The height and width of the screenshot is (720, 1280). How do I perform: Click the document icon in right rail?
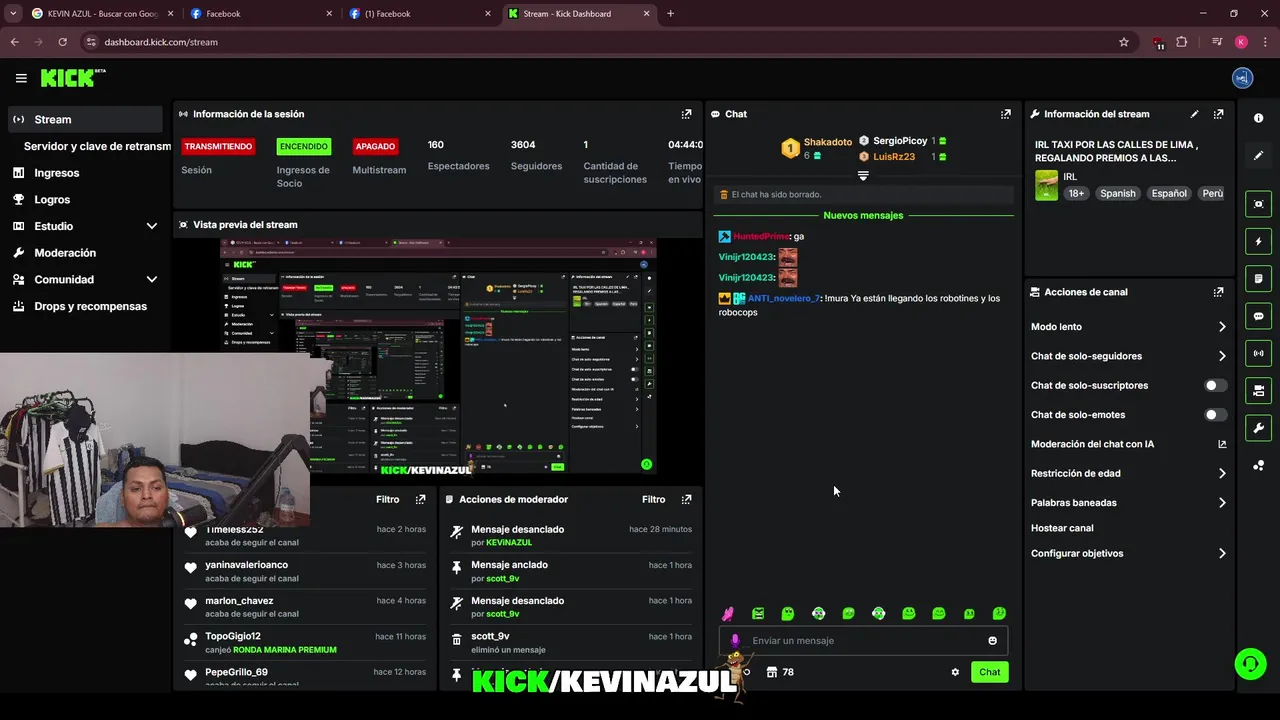pyautogui.click(x=1258, y=278)
